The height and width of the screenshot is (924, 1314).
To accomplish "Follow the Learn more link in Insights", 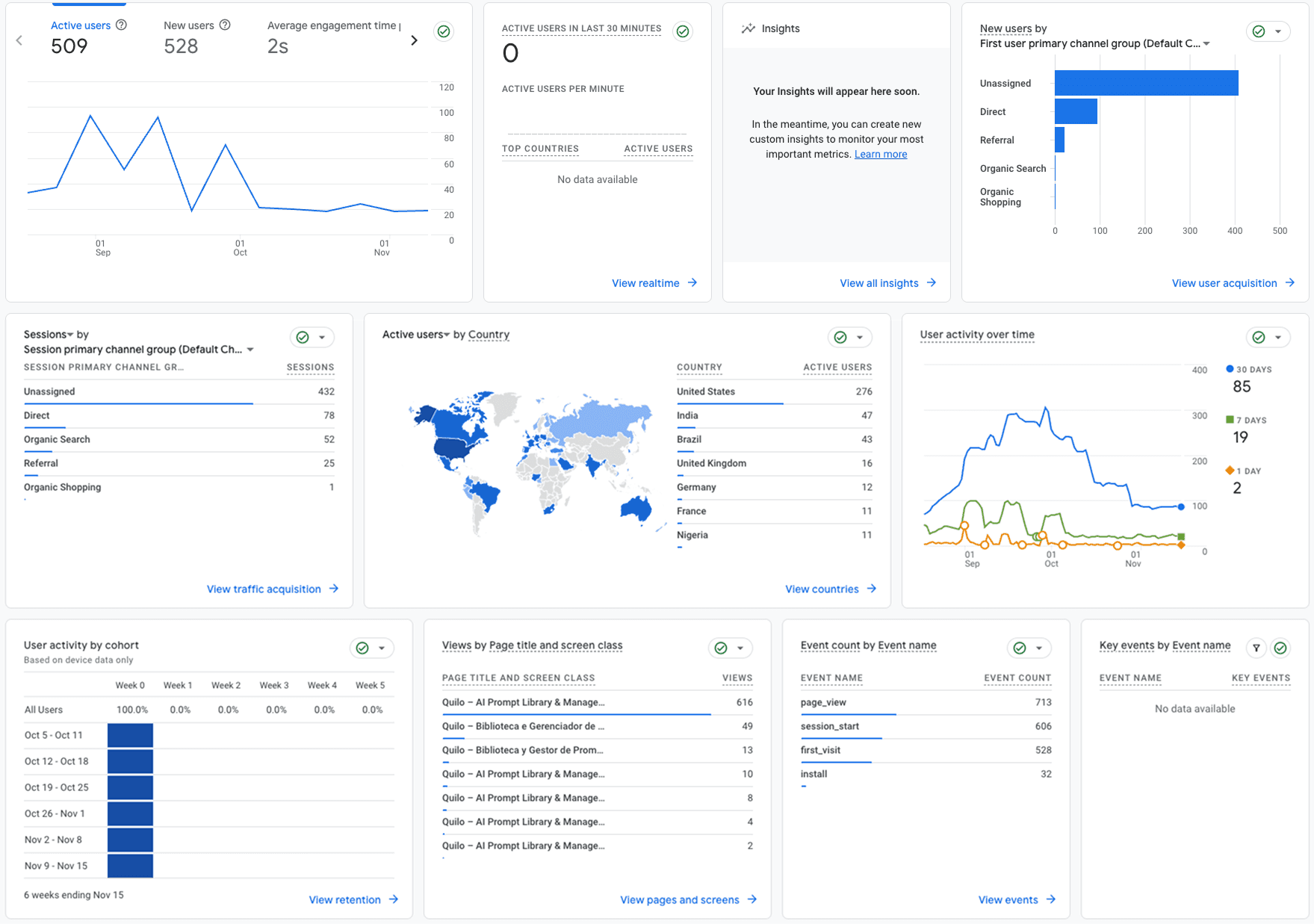I will pos(881,155).
